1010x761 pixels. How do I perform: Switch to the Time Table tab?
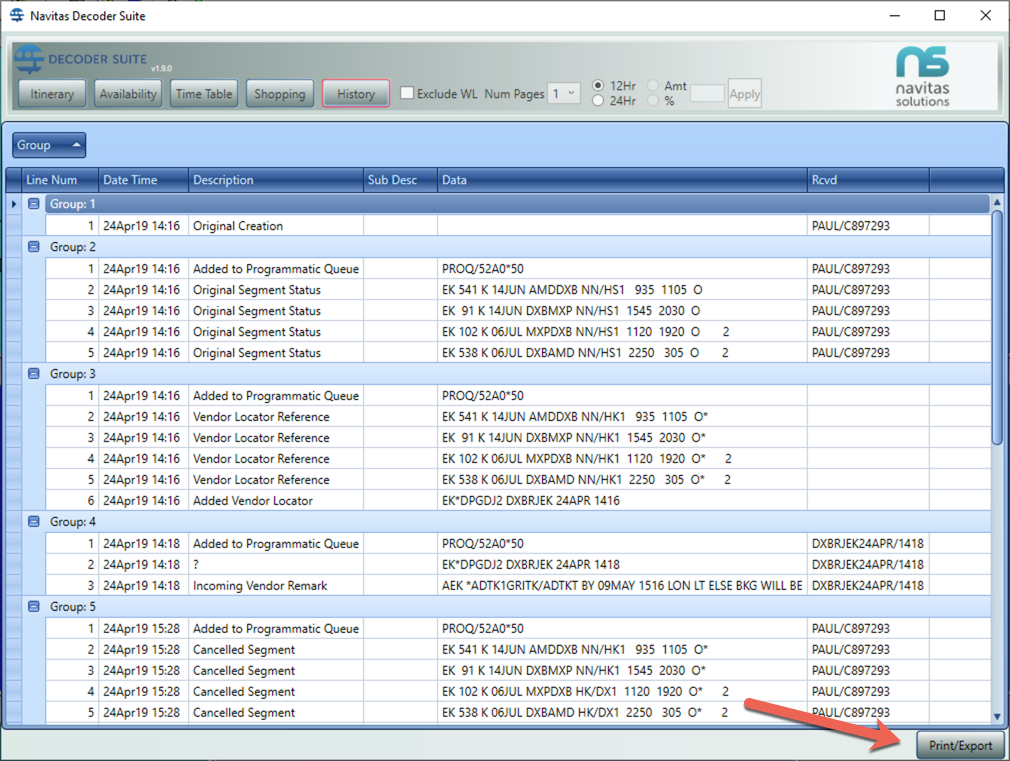(204, 94)
